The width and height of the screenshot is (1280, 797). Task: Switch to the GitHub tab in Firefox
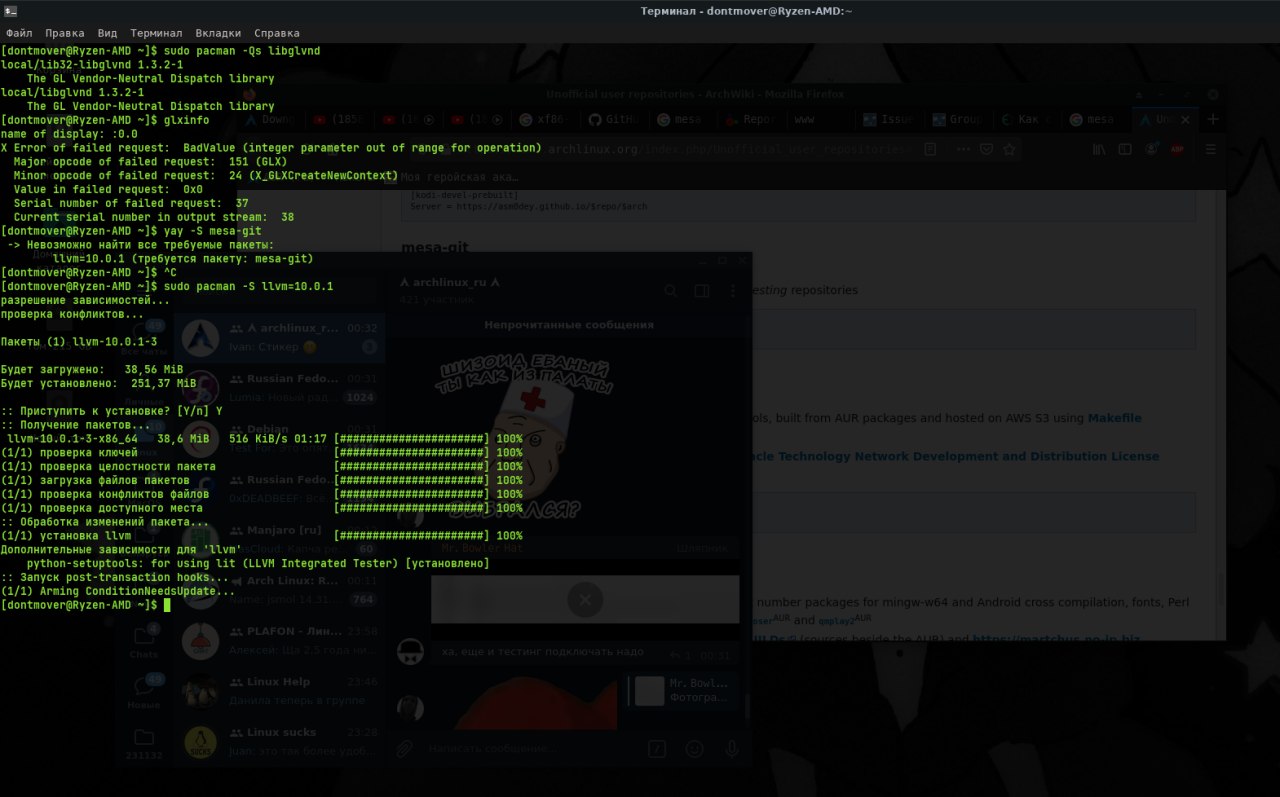click(613, 119)
